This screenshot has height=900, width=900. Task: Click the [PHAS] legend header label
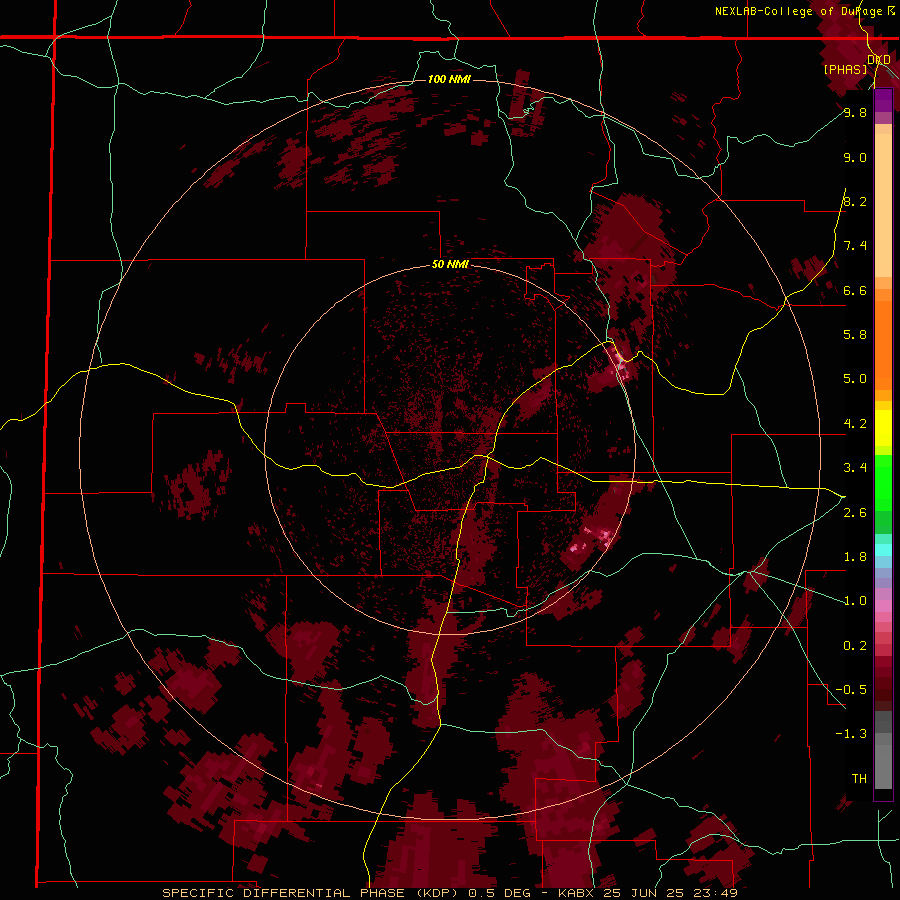coord(845,69)
